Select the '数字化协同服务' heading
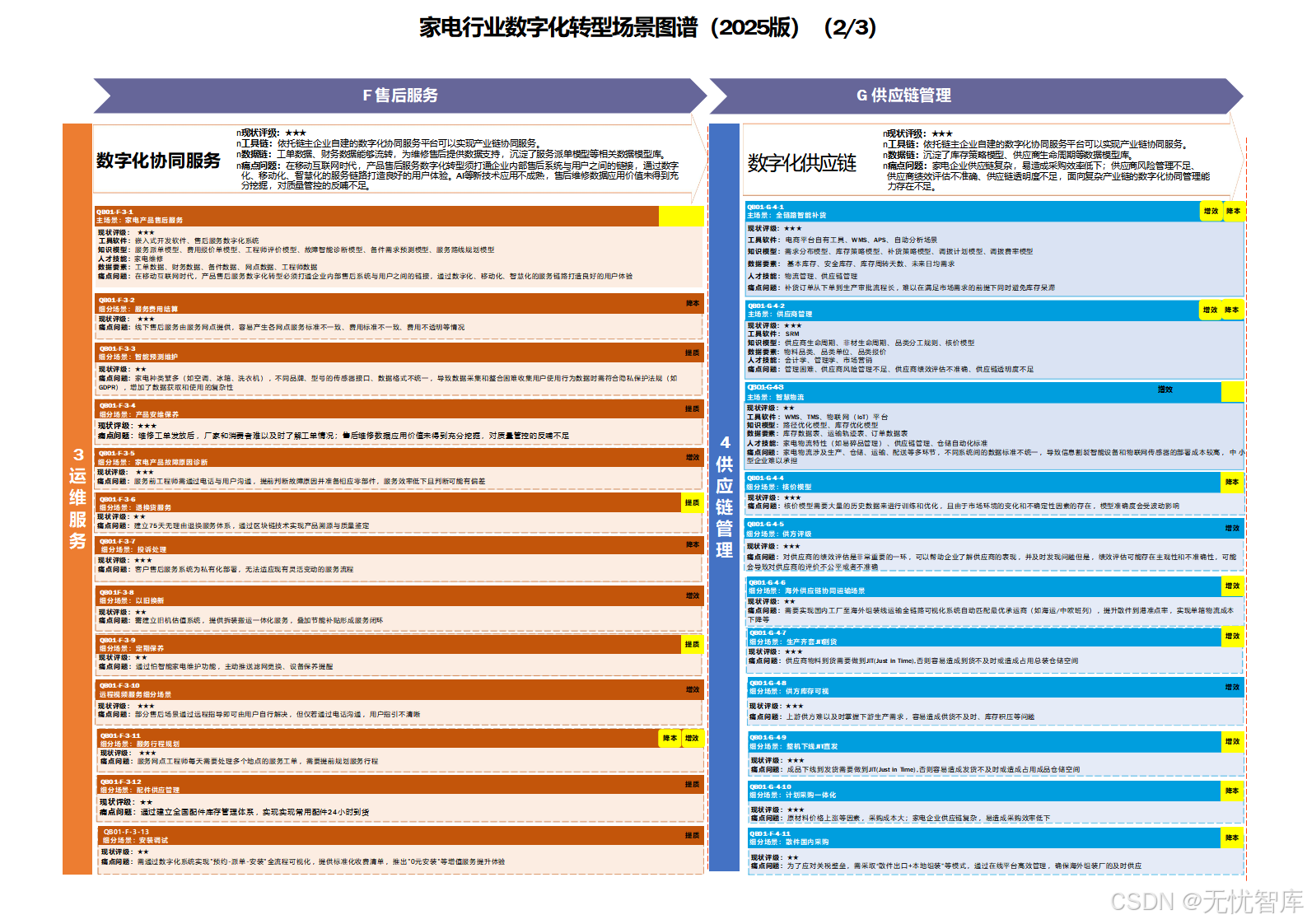This screenshot has height=924, width=1307. (159, 161)
